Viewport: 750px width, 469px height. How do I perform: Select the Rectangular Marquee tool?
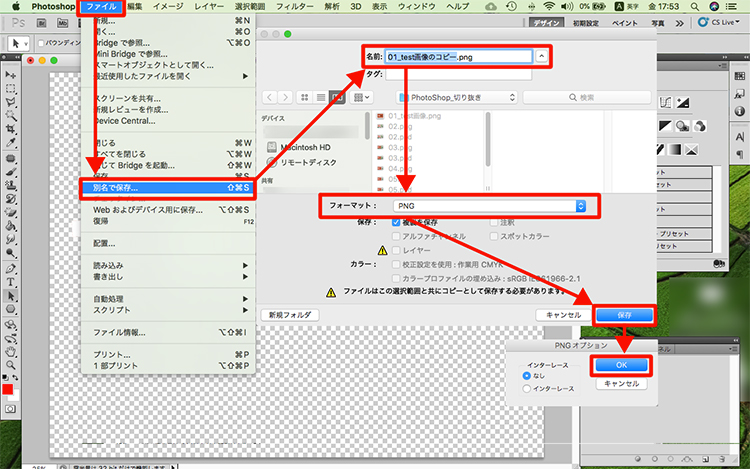click(x=11, y=89)
